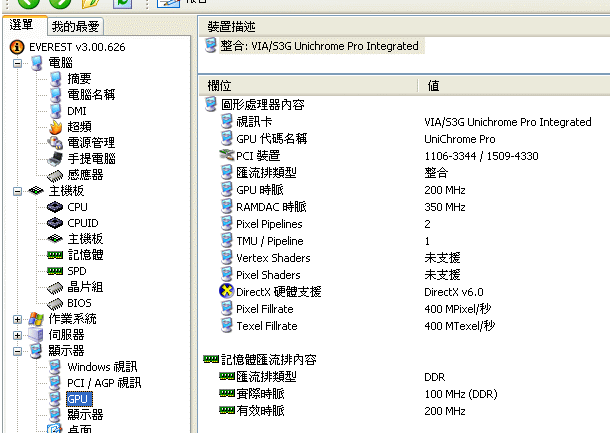Open the 摘要 page in the tree
610x433 pixels.
79,79
